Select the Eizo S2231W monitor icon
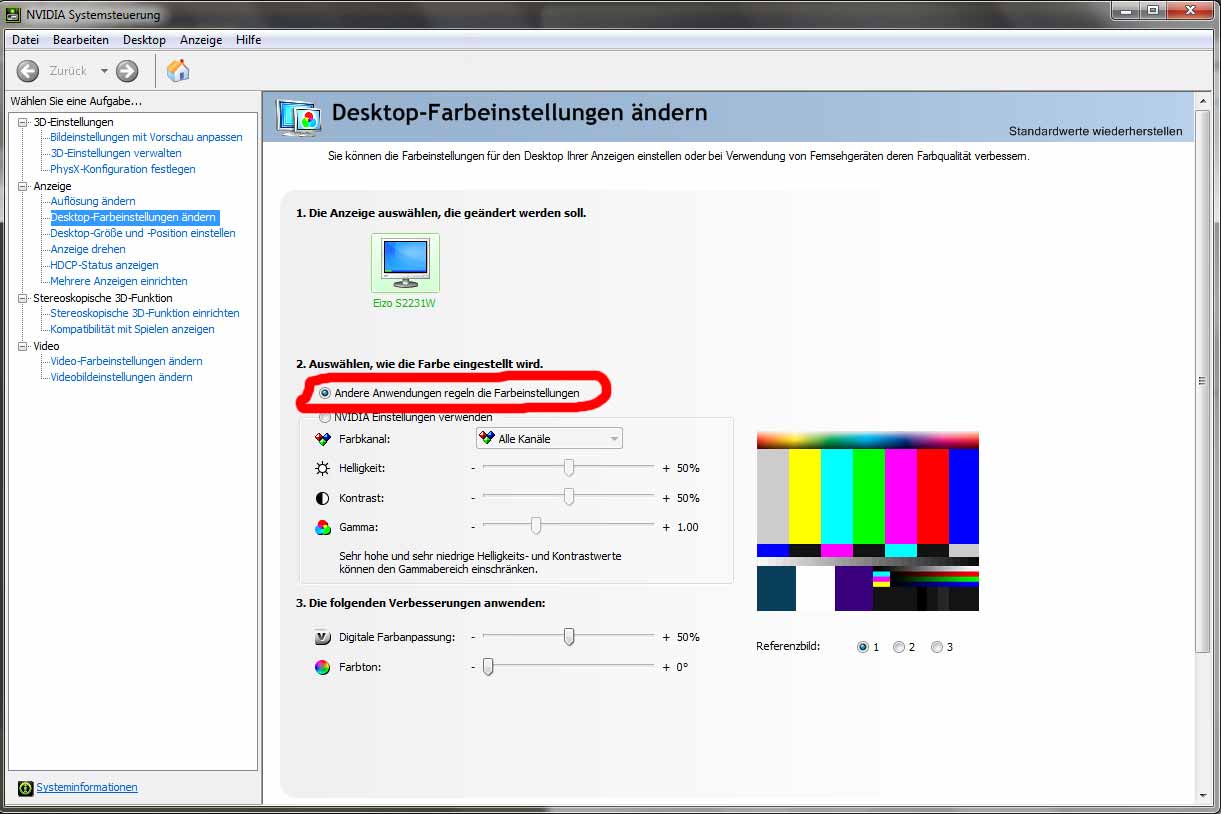The image size is (1221, 814). [405, 262]
